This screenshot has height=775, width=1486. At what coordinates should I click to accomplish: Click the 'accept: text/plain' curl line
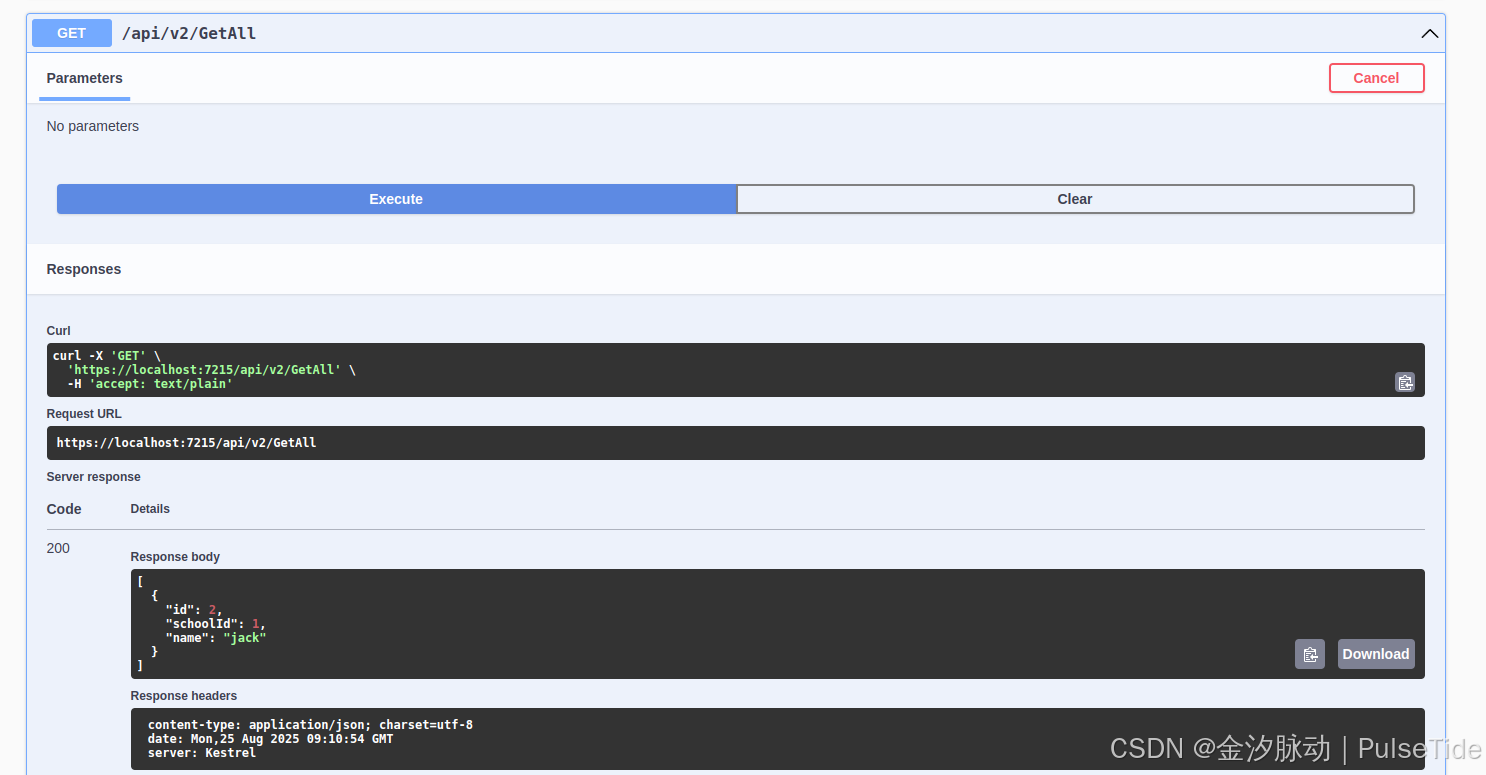(x=150, y=384)
